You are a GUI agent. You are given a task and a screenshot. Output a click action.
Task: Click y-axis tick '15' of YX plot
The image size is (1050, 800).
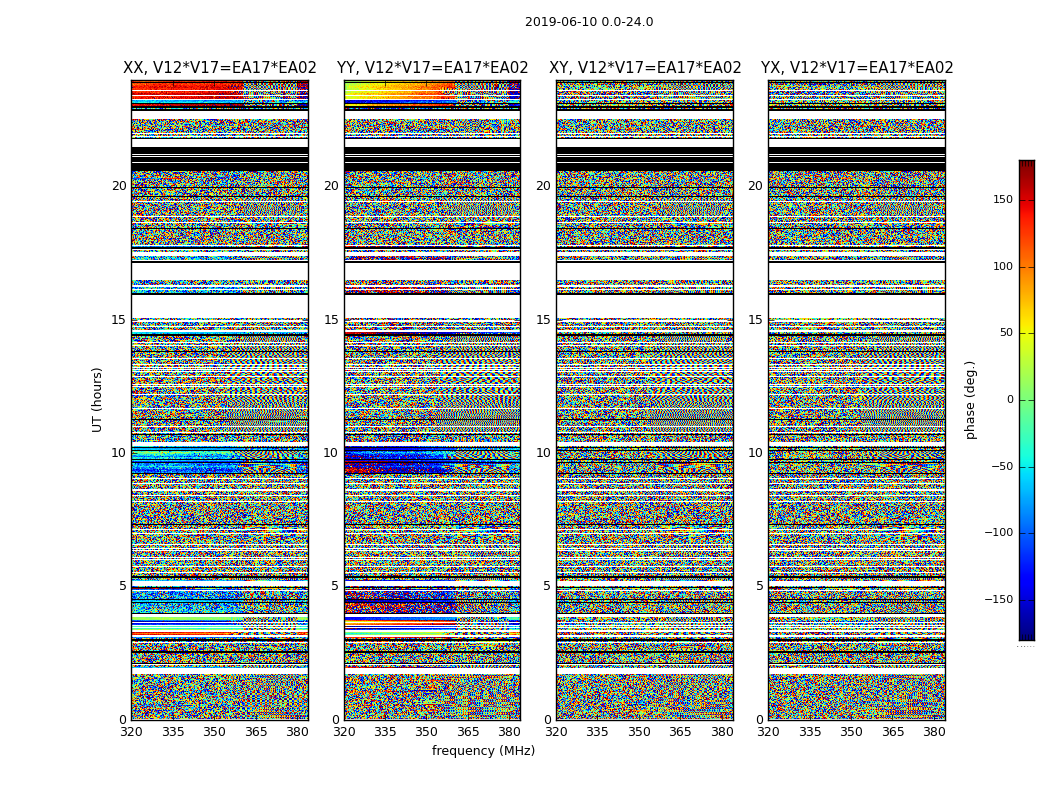[756, 320]
